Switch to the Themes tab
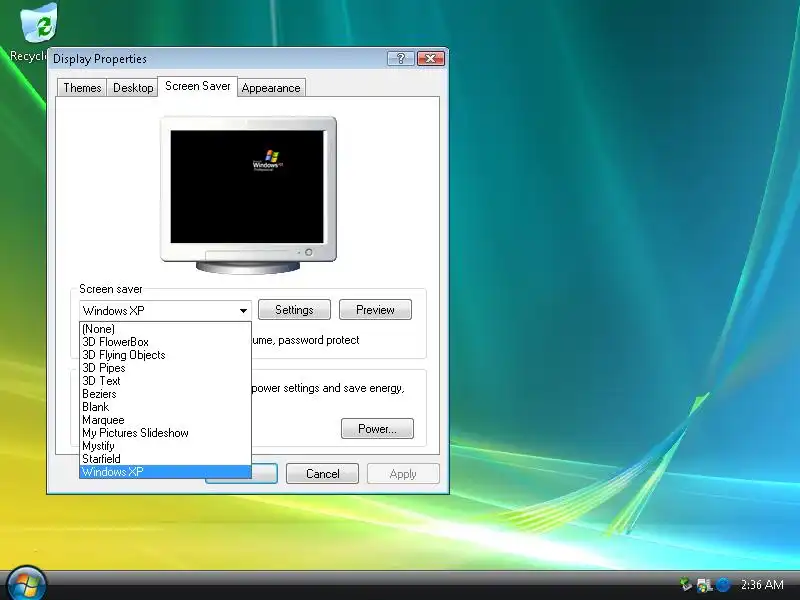This screenshot has width=800, height=600. [82, 88]
